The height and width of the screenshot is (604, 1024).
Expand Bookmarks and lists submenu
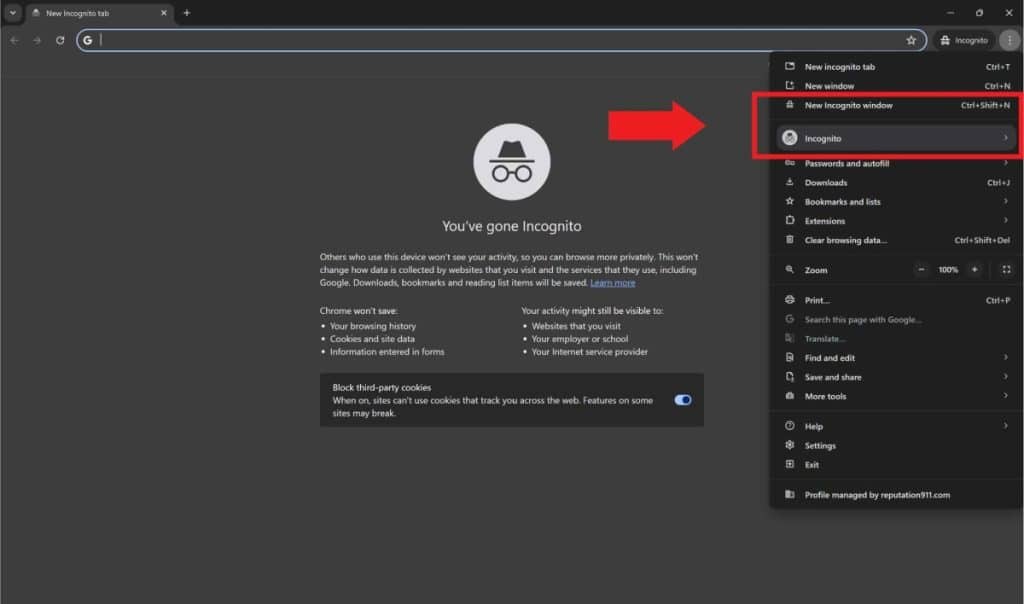896,202
